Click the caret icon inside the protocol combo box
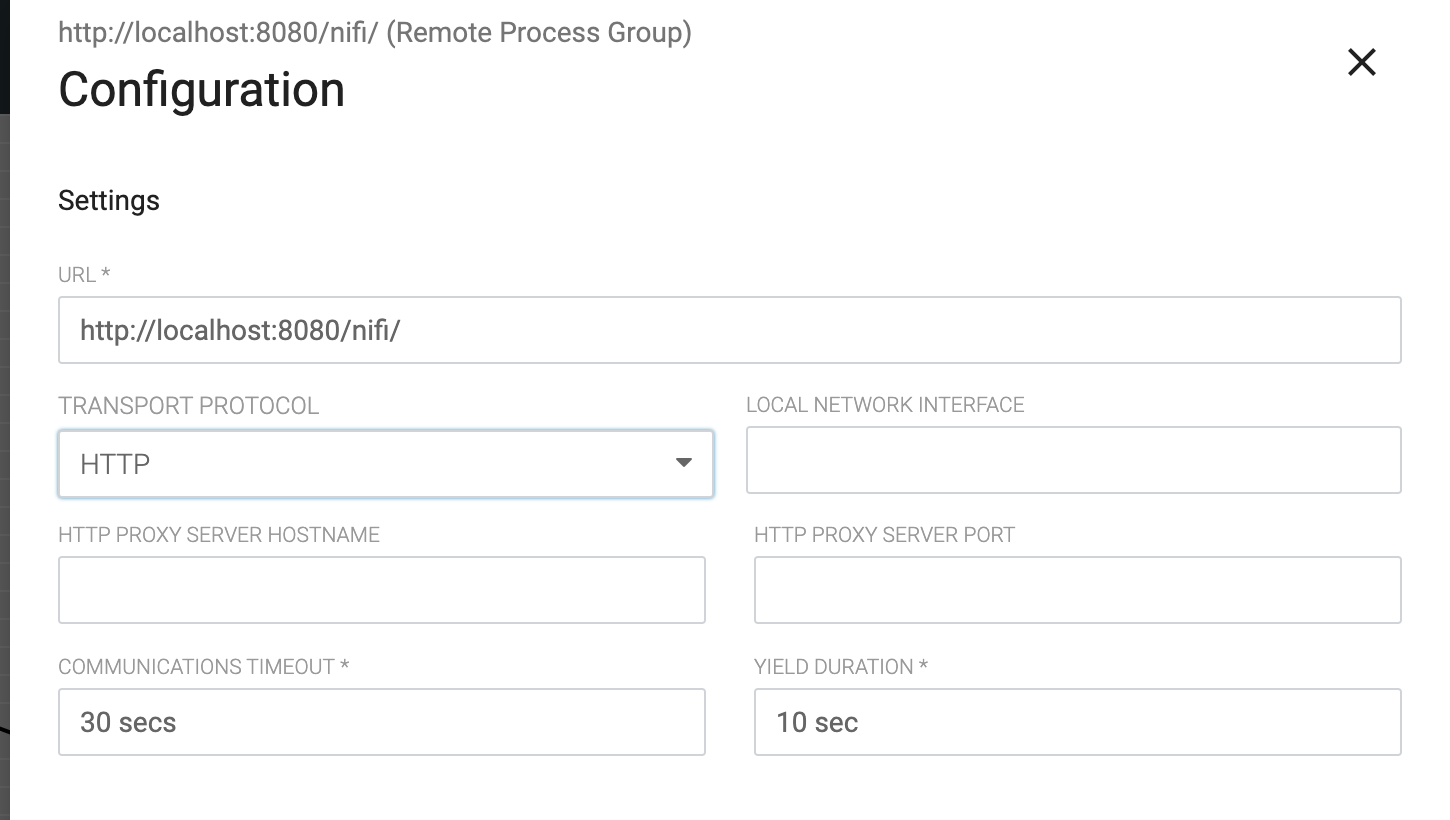 point(684,463)
